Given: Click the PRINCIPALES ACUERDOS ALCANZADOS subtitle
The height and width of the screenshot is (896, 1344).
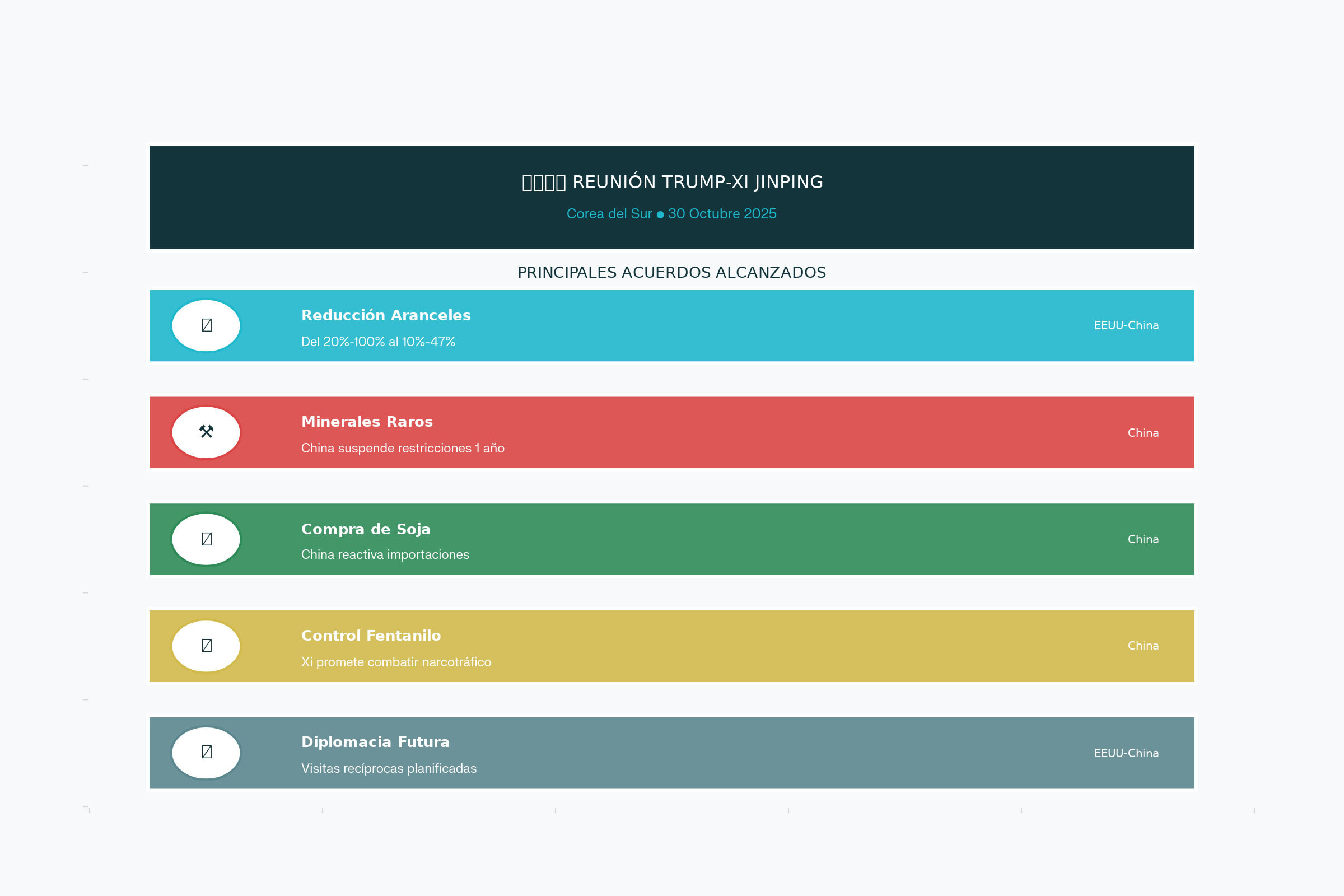Looking at the screenshot, I should point(671,273).
